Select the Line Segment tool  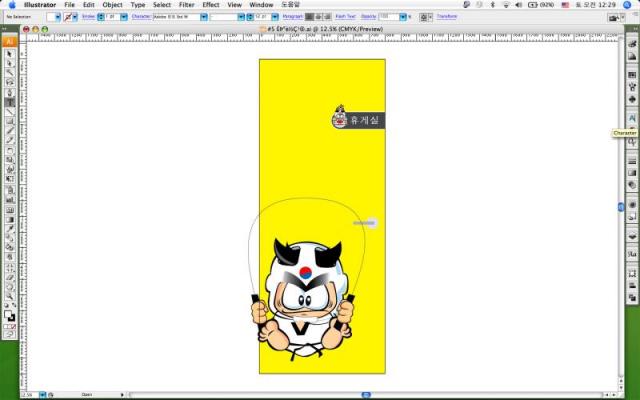click(10, 111)
